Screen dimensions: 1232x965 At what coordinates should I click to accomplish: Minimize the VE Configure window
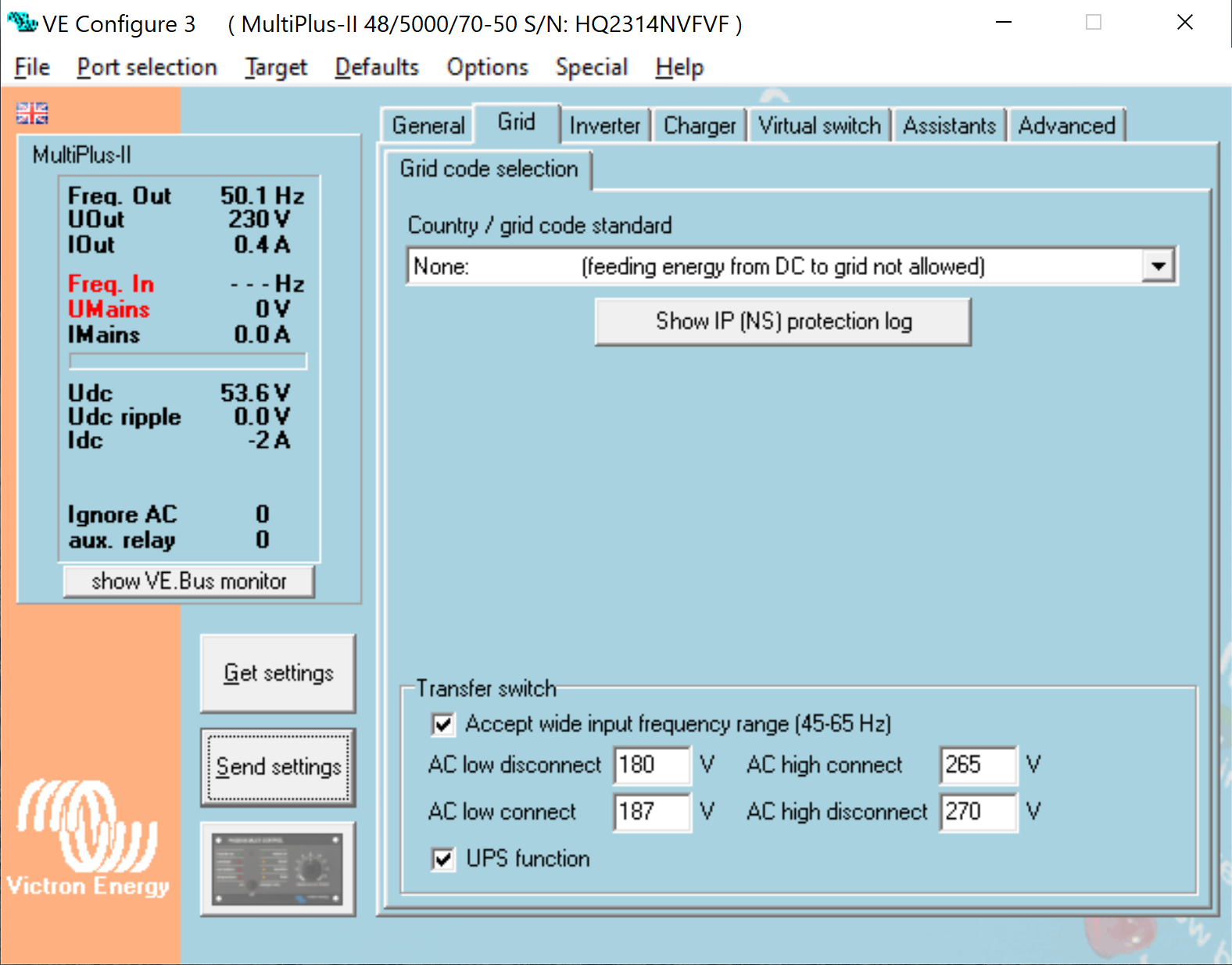tap(1004, 23)
